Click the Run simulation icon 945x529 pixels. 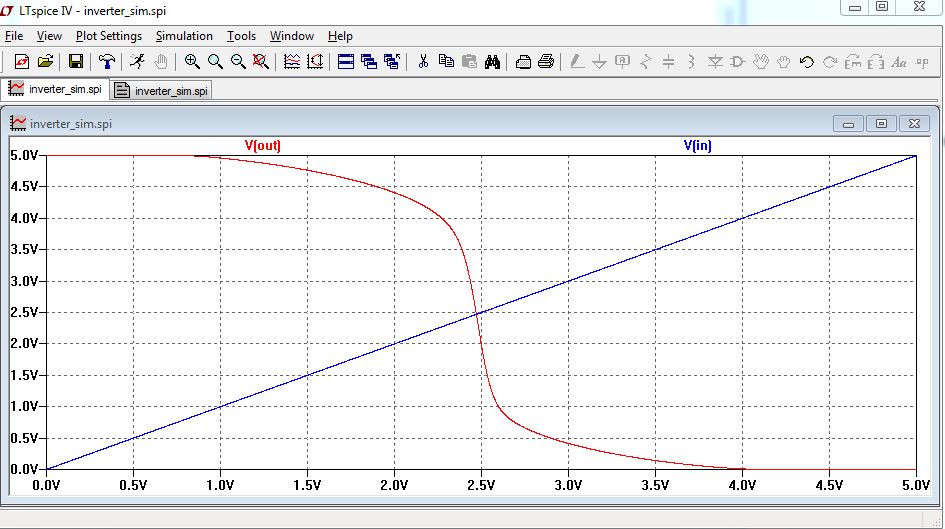138,62
